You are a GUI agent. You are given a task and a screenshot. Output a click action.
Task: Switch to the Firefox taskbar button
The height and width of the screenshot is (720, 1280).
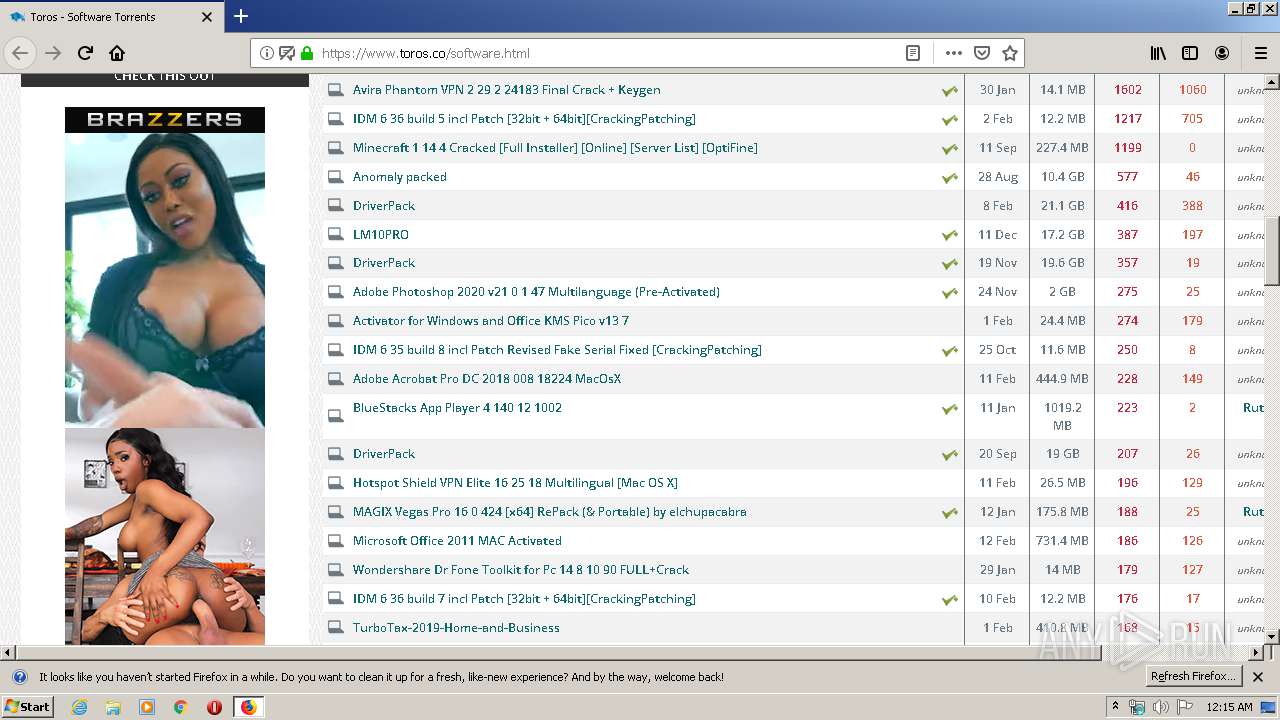pos(248,707)
